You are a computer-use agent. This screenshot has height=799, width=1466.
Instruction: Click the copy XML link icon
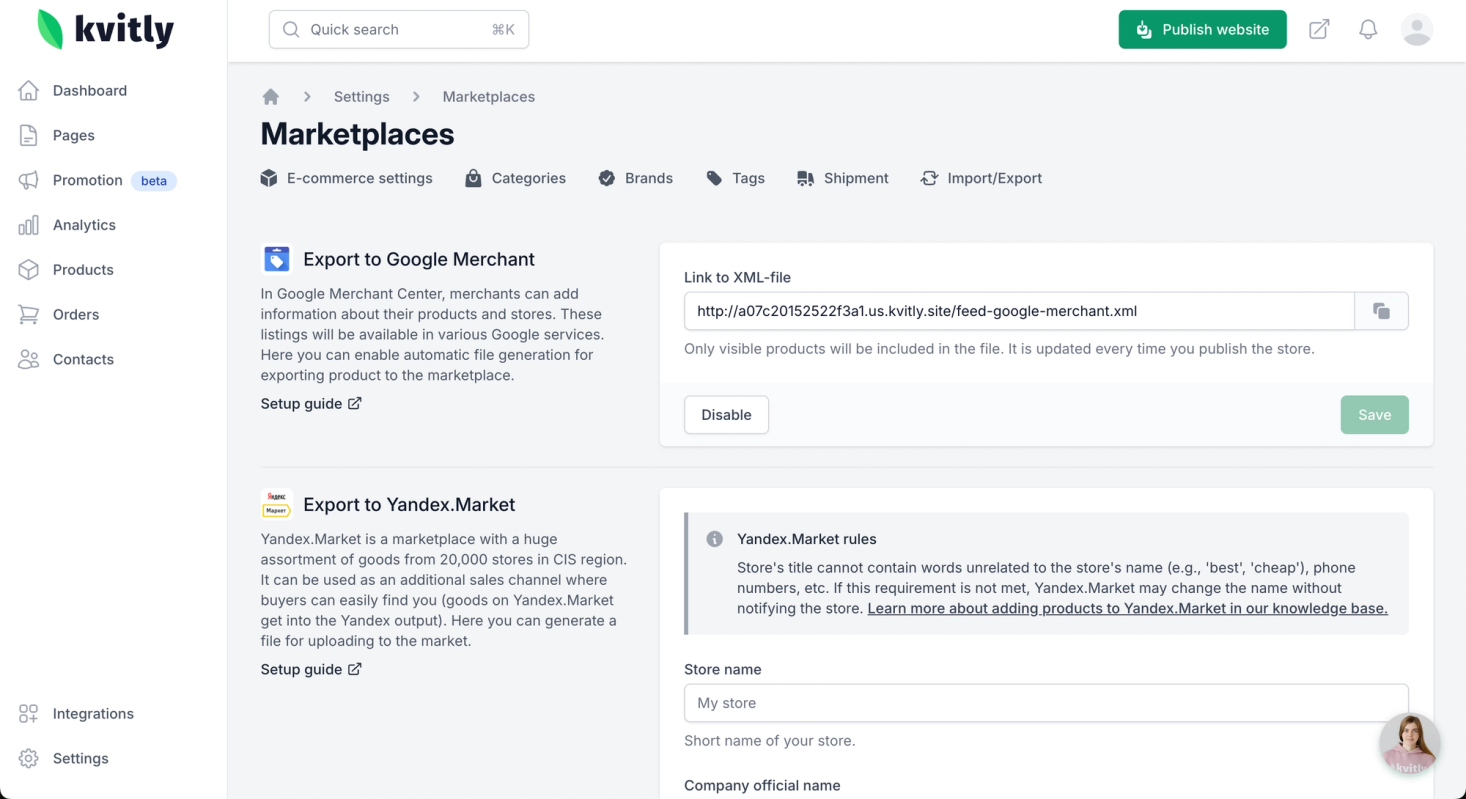1381,311
